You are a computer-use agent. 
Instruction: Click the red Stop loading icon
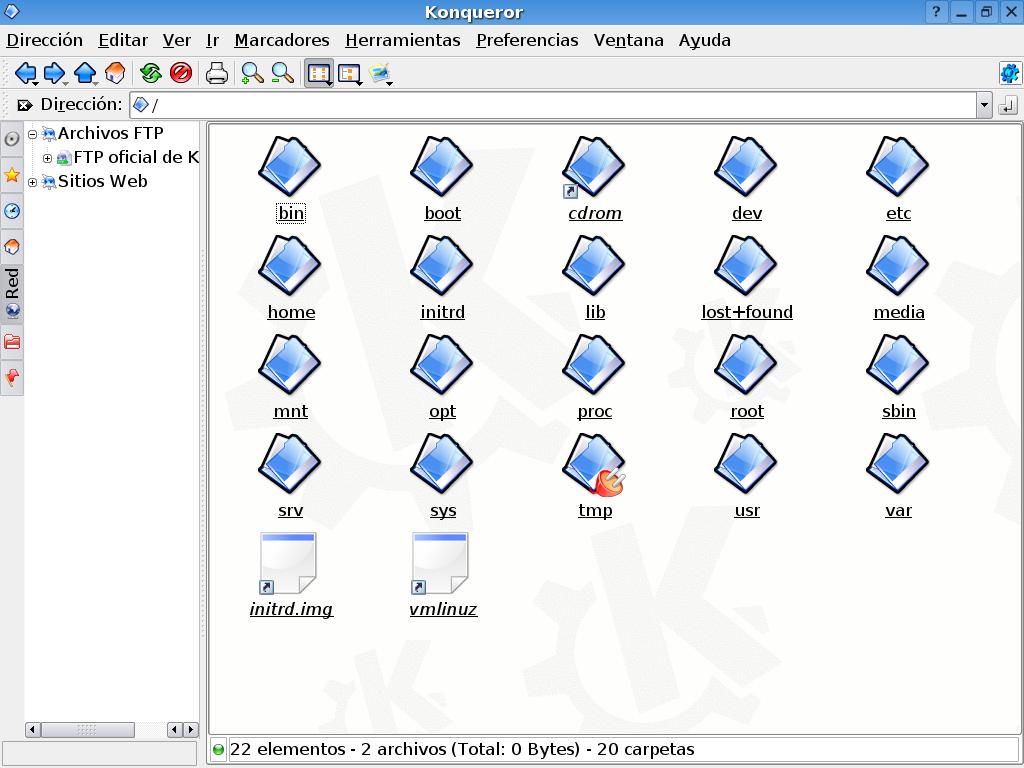tap(181, 72)
